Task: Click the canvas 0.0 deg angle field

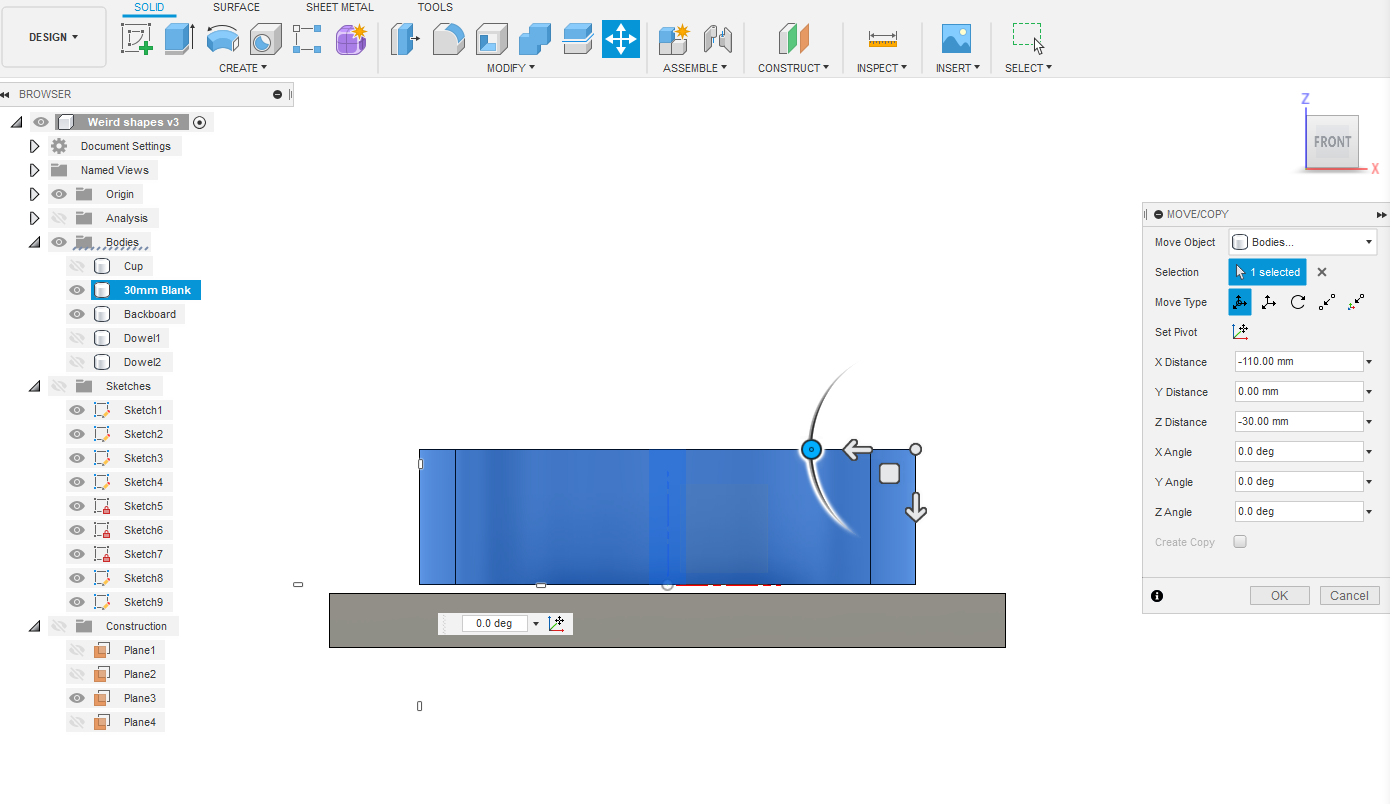Action: tap(495, 623)
